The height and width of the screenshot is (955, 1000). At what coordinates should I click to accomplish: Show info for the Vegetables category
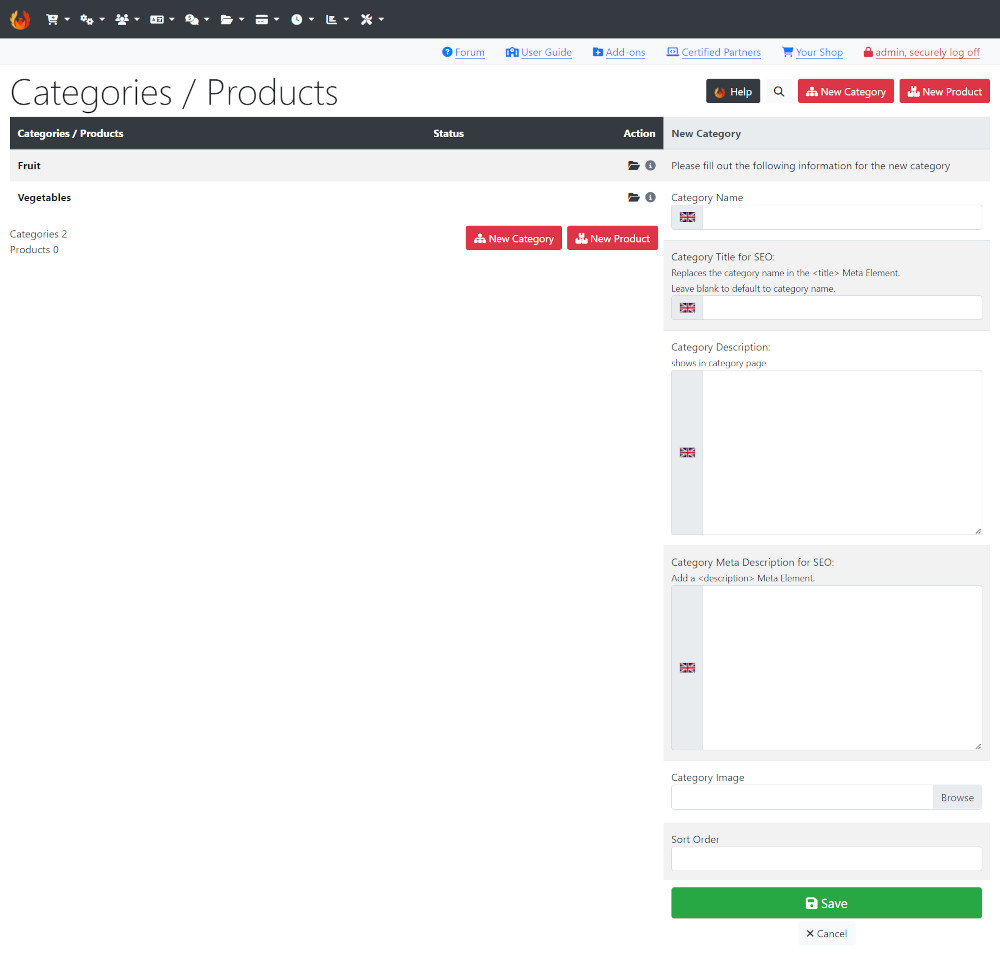tap(651, 197)
